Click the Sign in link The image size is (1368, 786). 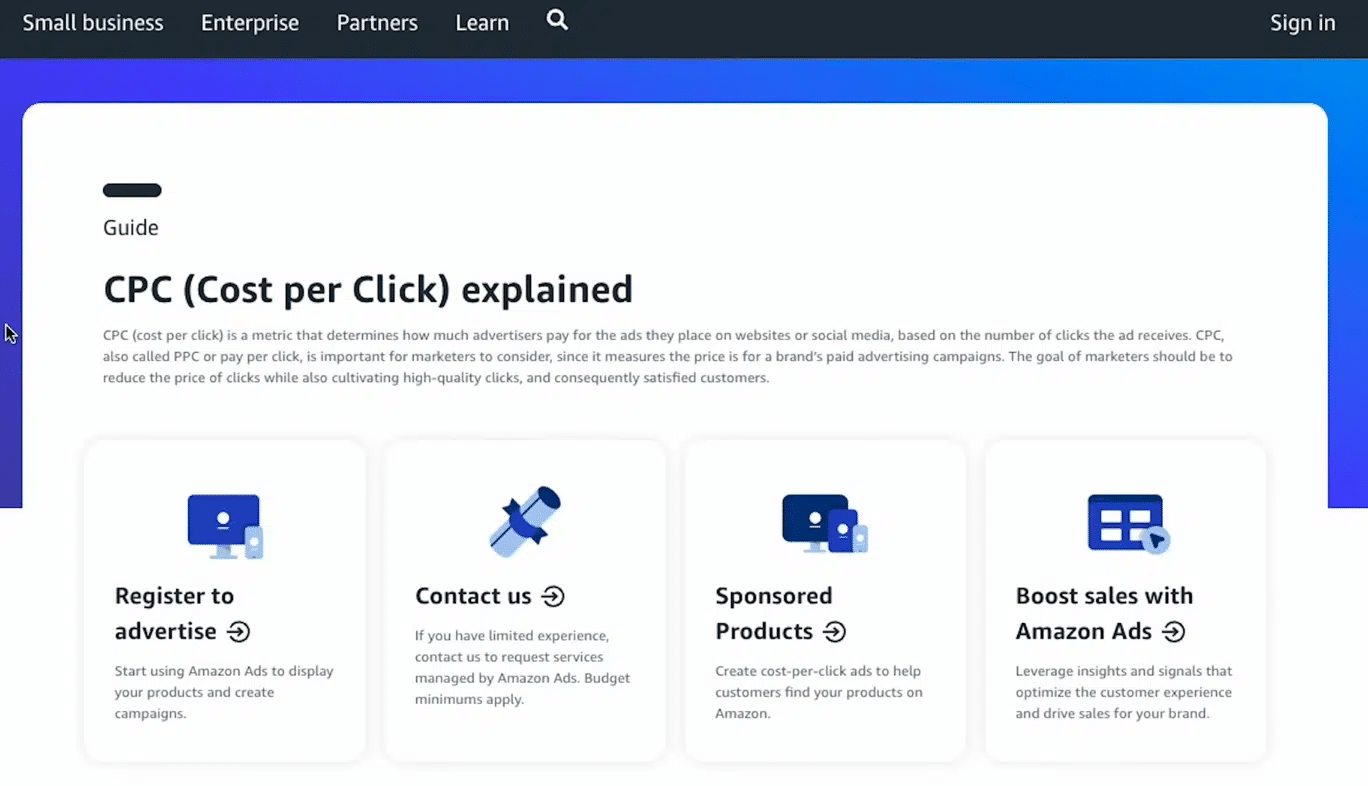[1302, 23]
